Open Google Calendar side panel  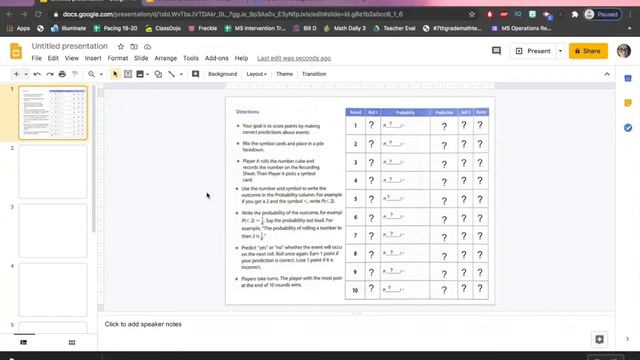628,78
